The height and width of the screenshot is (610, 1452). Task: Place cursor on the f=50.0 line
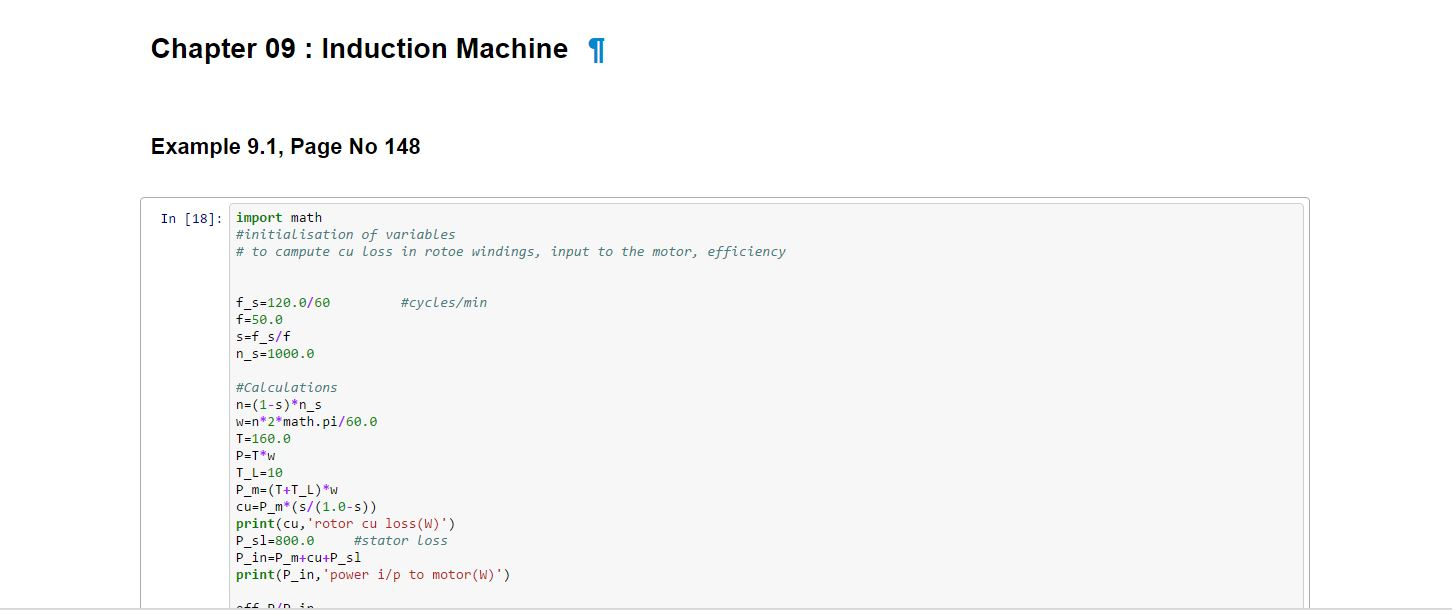259,319
